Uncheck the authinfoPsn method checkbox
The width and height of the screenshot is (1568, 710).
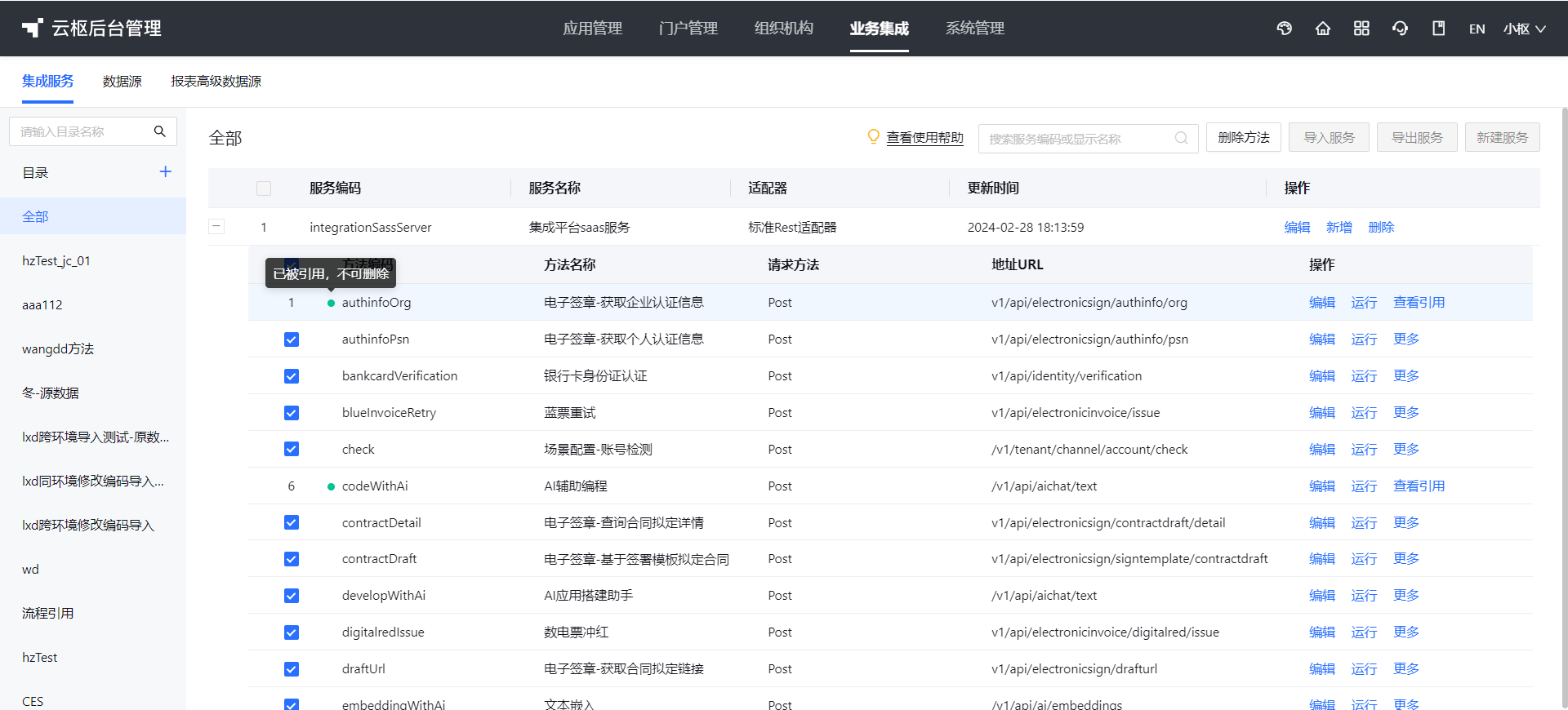click(x=292, y=339)
